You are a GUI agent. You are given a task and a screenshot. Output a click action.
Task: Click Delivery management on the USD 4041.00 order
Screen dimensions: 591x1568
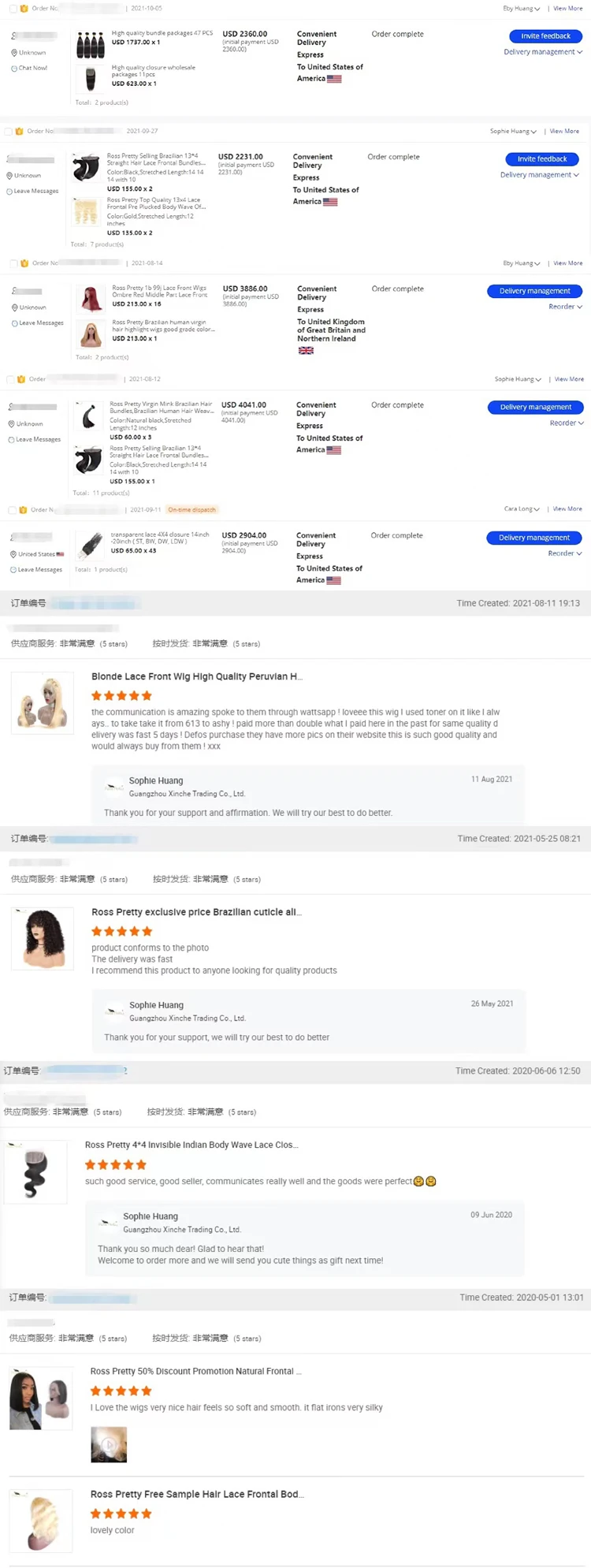(536, 408)
